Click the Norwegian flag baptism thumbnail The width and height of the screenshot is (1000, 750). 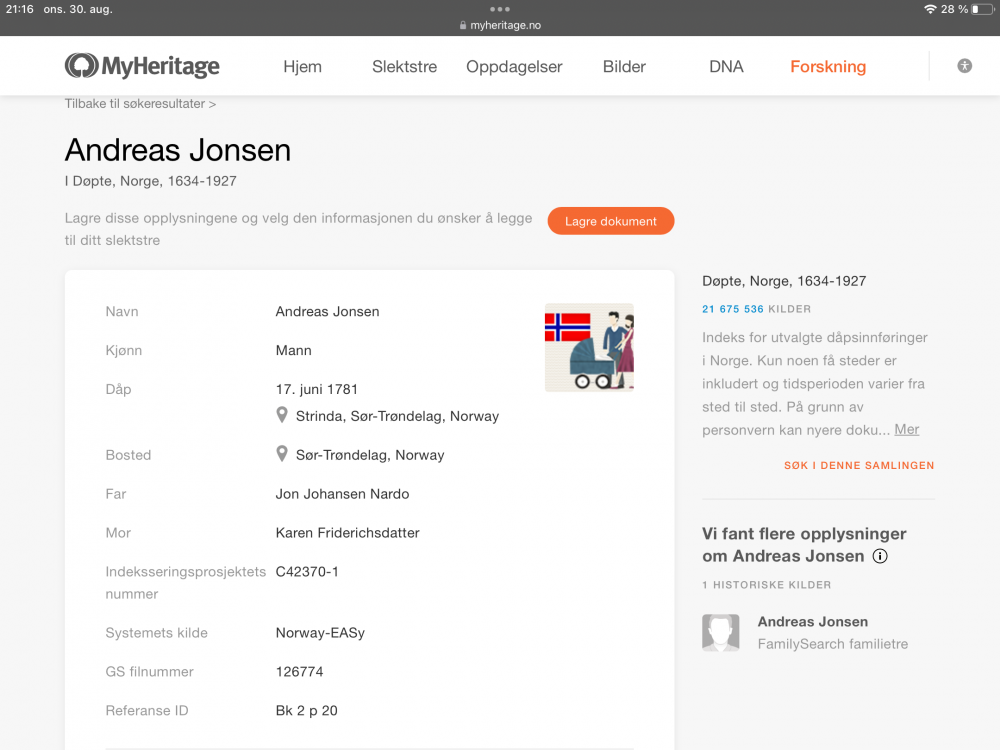pos(589,347)
